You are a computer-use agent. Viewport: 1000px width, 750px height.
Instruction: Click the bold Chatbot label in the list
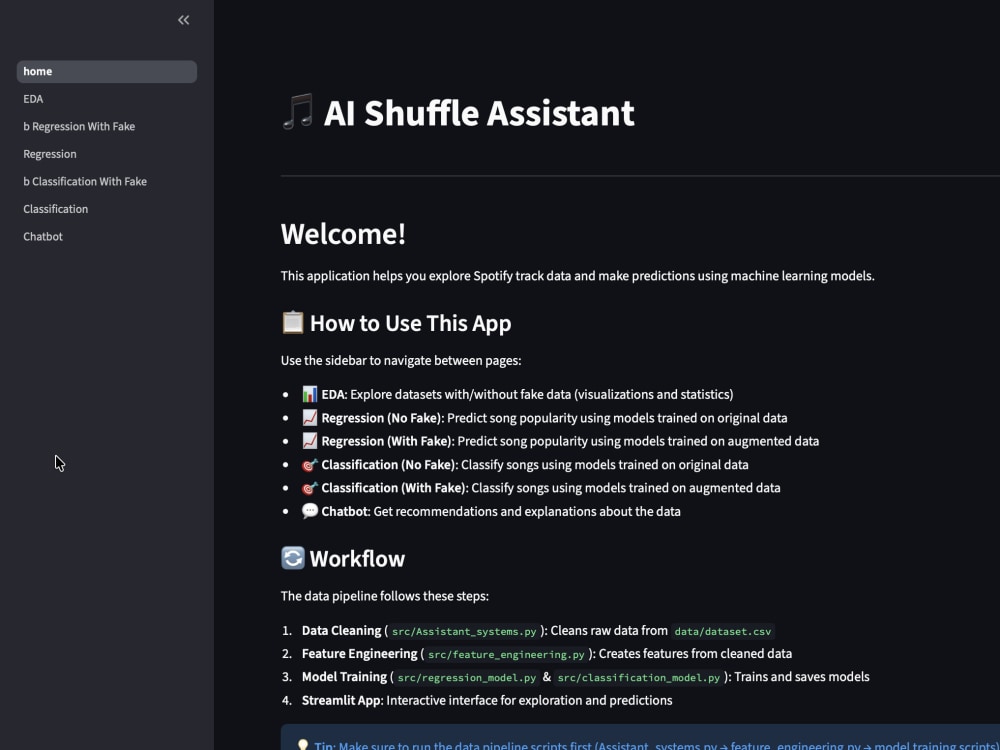tap(345, 511)
